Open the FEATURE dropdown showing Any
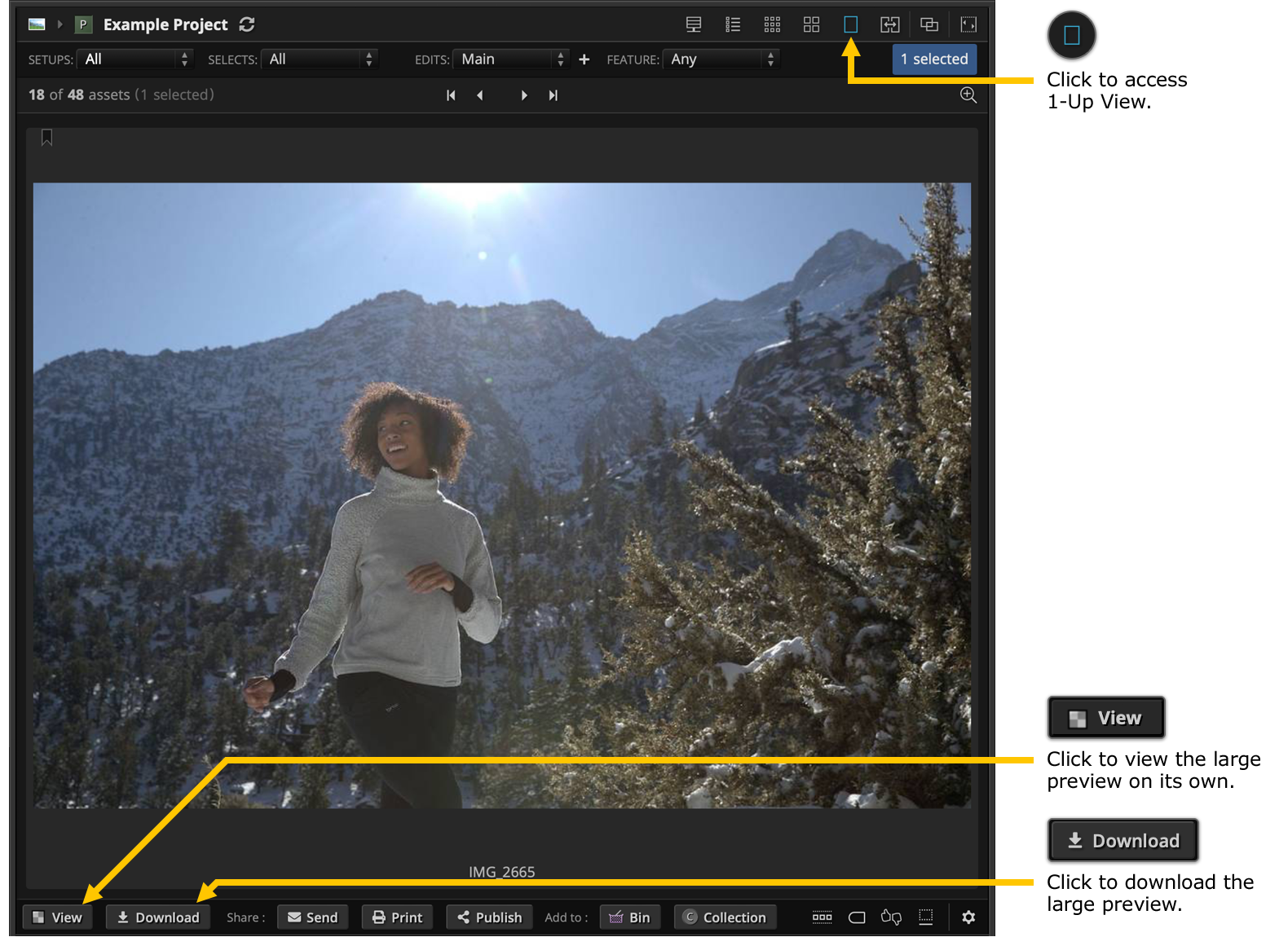The height and width of the screenshot is (937, 1288). (x=721, y=59)
